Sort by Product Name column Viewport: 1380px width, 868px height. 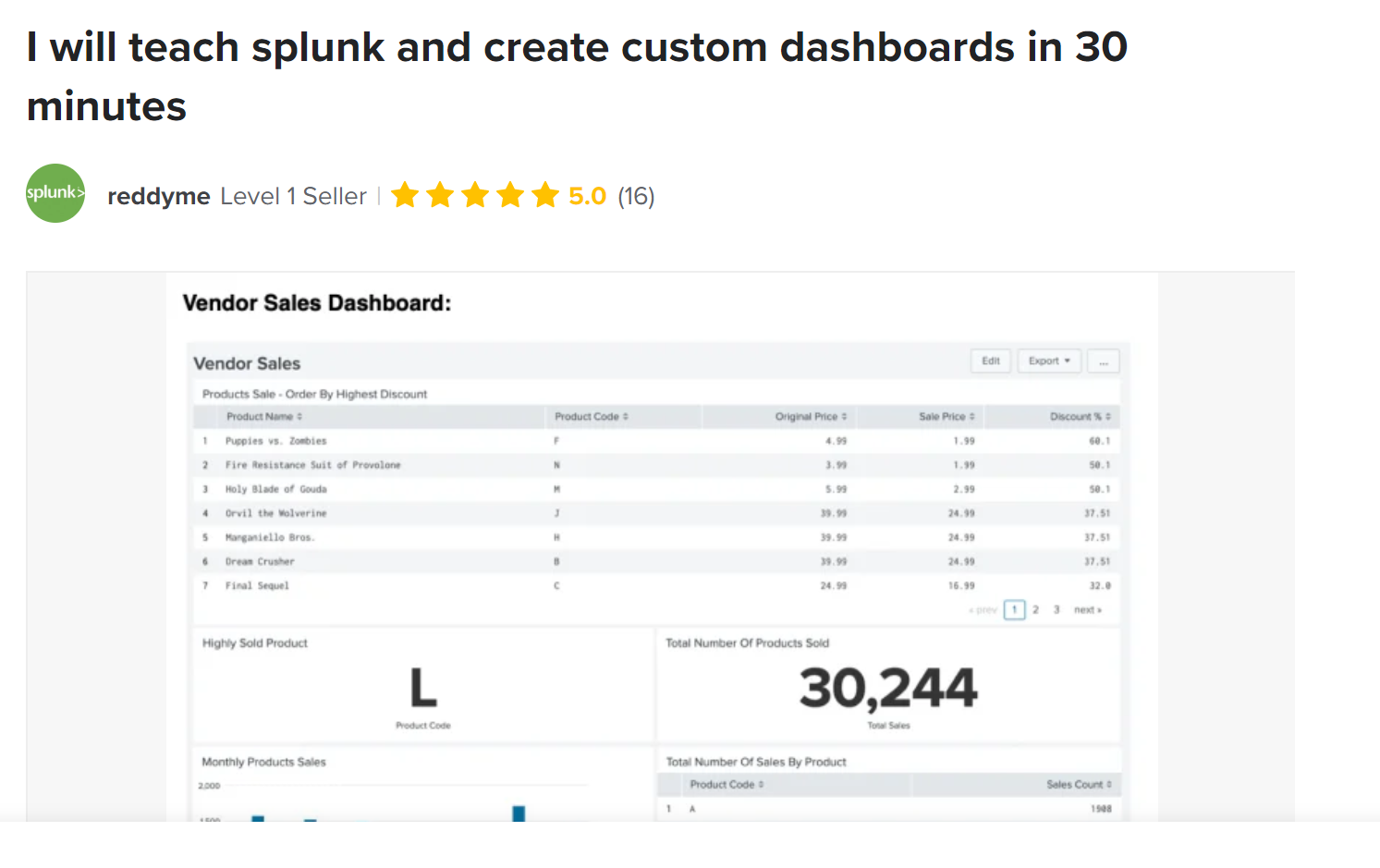point(264,417)
